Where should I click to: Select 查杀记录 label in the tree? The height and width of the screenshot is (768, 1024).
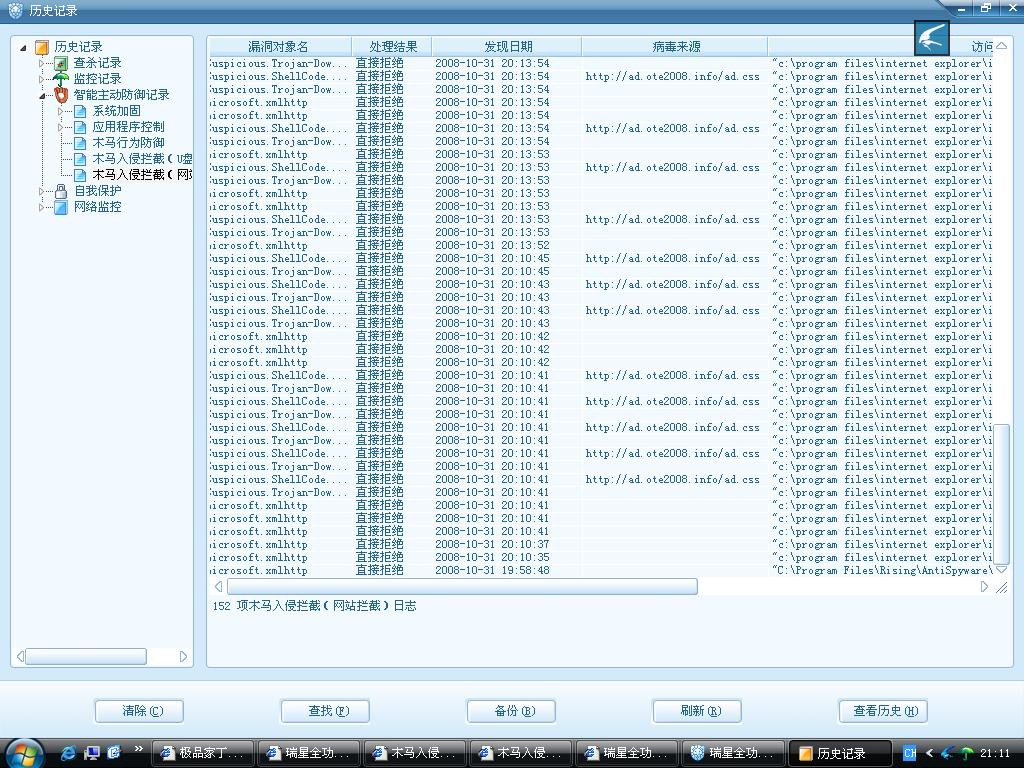(97, 63)
